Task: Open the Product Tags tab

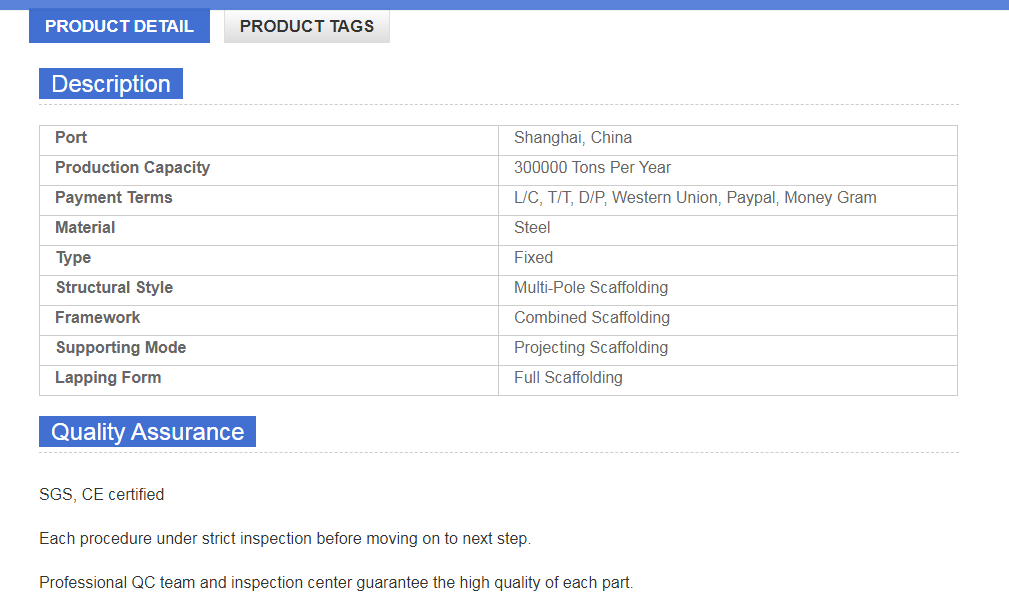Action: [307, 26]
